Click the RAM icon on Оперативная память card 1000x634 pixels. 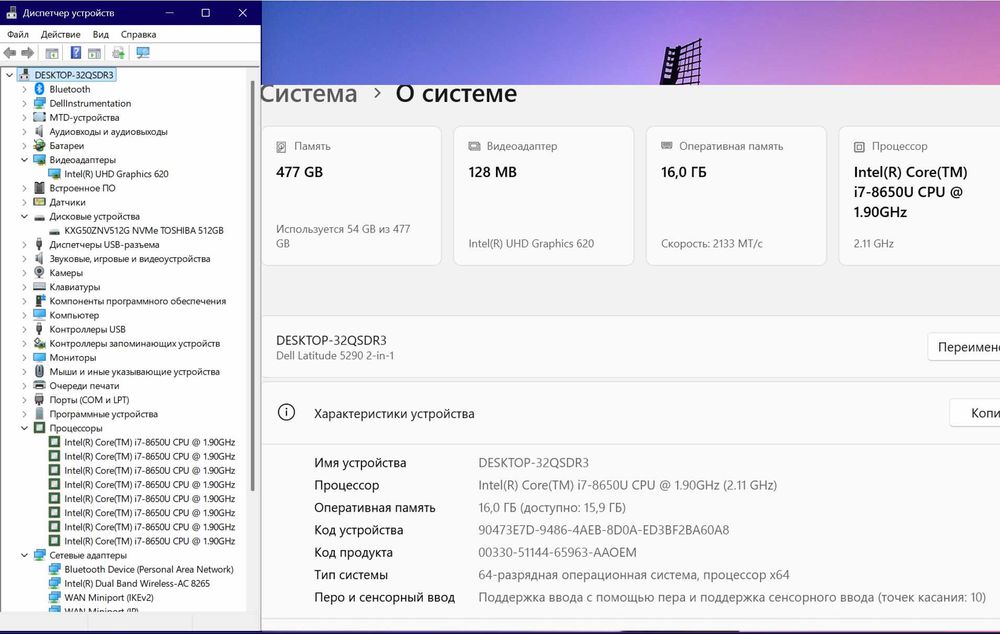666,146
